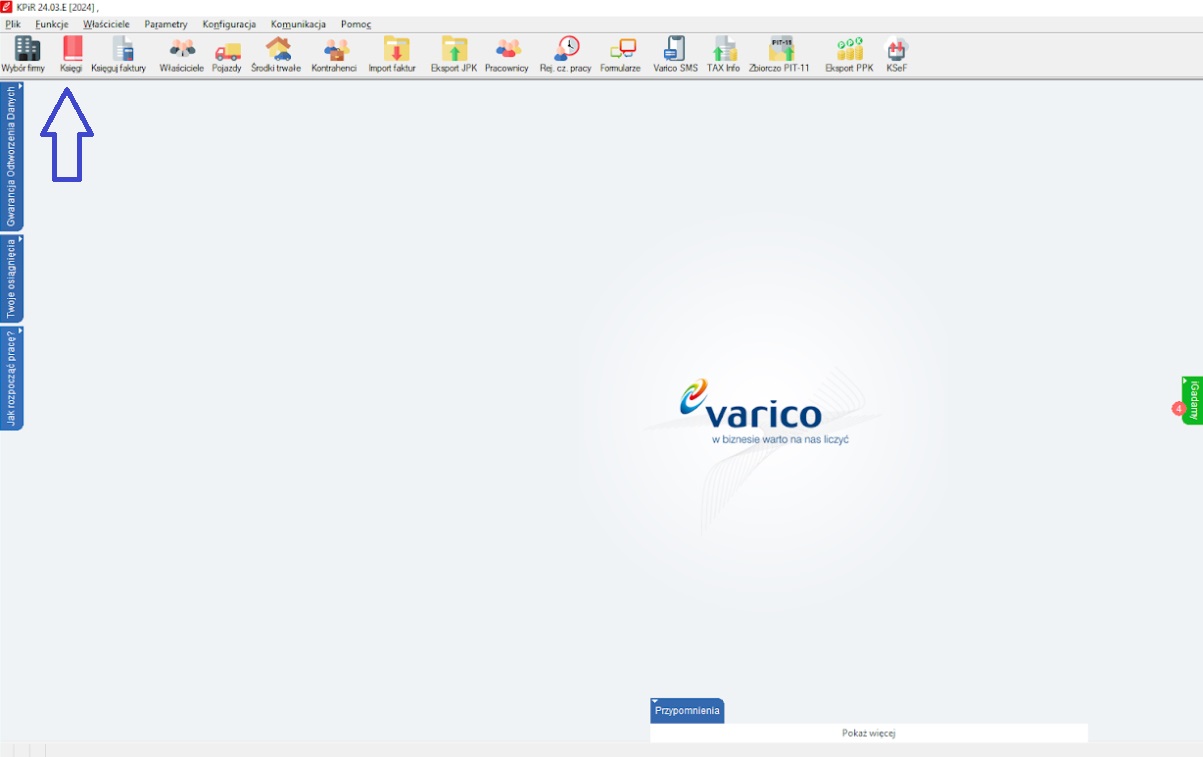Open the Pracownicy icon

[507, 55]
